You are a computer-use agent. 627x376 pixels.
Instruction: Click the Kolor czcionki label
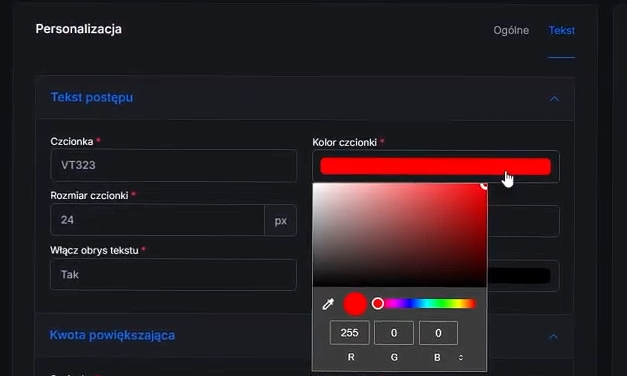pos(345,142)
